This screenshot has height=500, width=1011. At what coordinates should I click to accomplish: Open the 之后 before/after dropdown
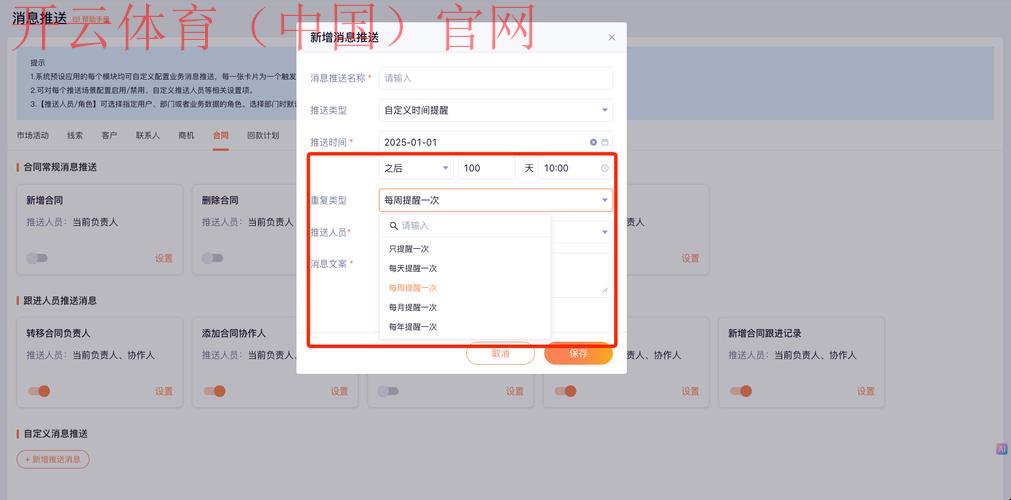pos(416,168)
